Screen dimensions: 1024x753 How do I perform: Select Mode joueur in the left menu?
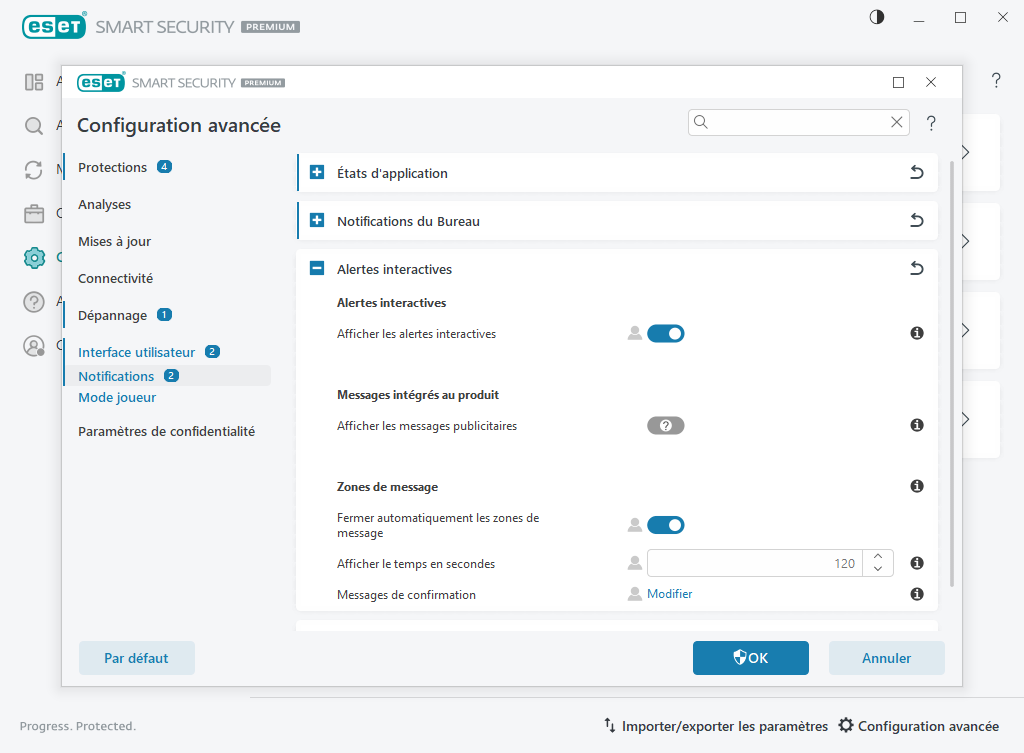(117, 397)
